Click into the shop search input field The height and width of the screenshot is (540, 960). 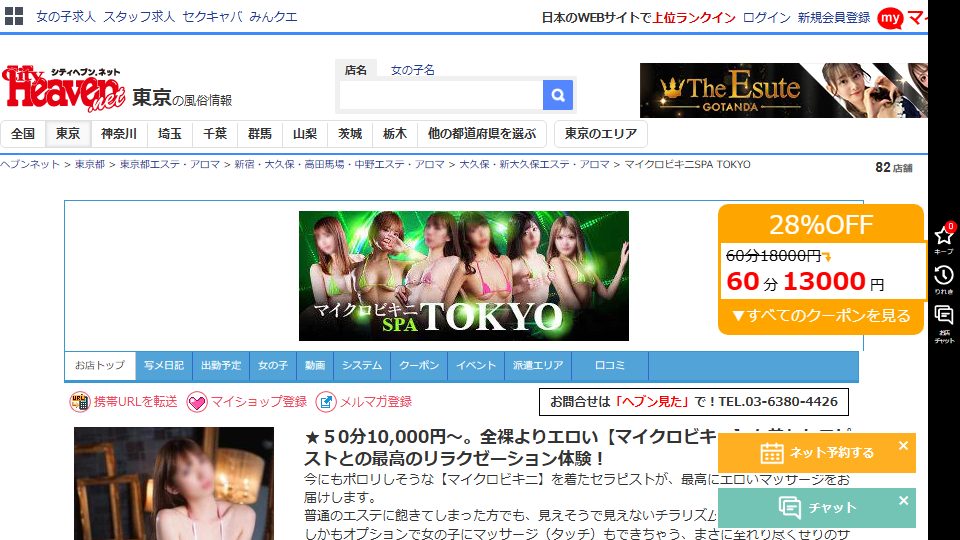click(441, 95)
